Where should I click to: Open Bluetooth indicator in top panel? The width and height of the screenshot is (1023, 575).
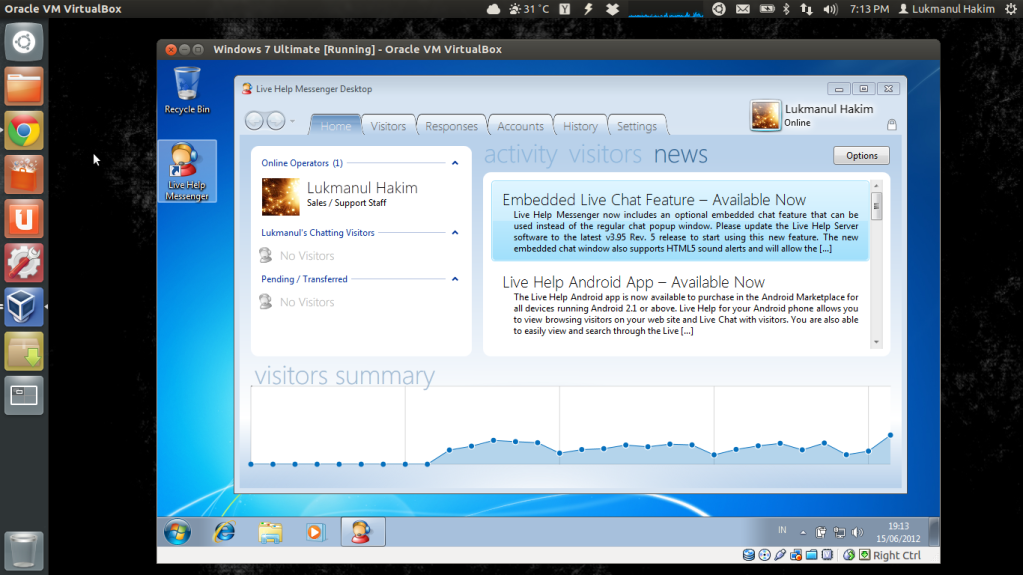786,9
